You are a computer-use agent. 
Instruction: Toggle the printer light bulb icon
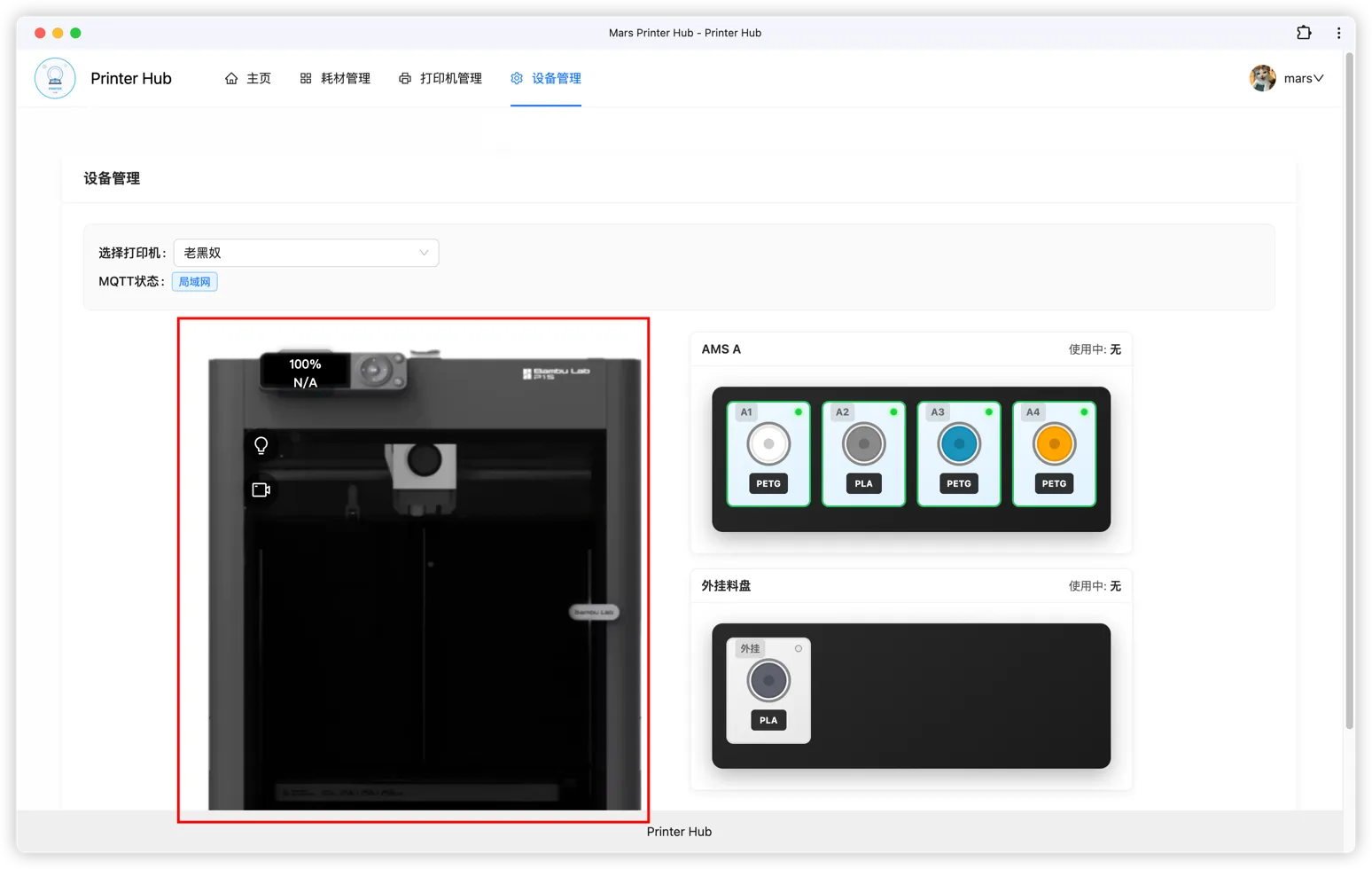[x=261, y=445]
